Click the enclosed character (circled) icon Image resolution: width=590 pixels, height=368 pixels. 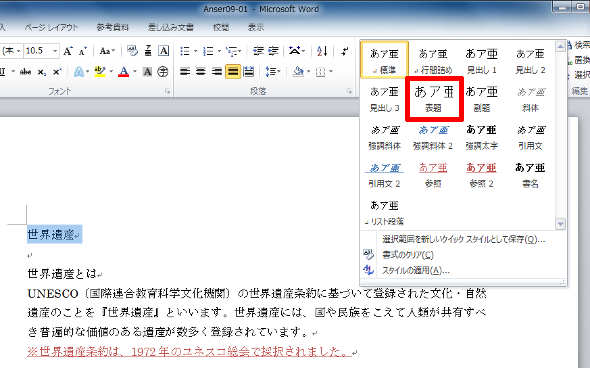163,71
